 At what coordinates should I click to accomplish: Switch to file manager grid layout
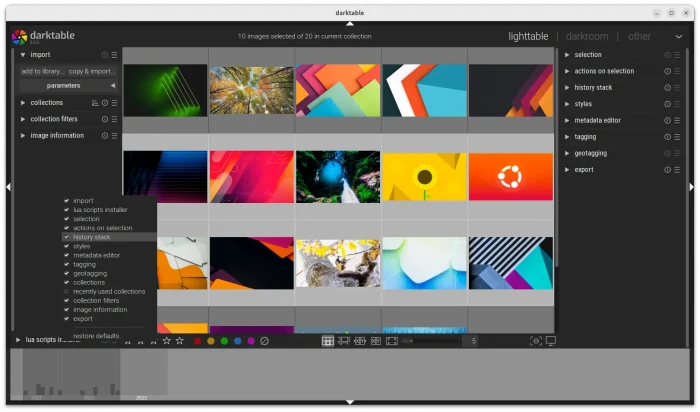pyautogui.click(x=328, y=341)
